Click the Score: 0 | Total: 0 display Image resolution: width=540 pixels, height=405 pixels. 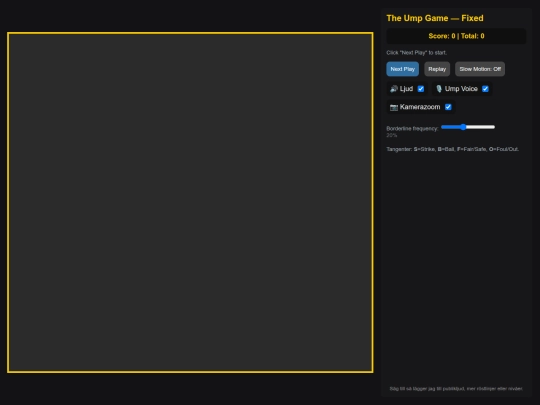coord(456,36)
